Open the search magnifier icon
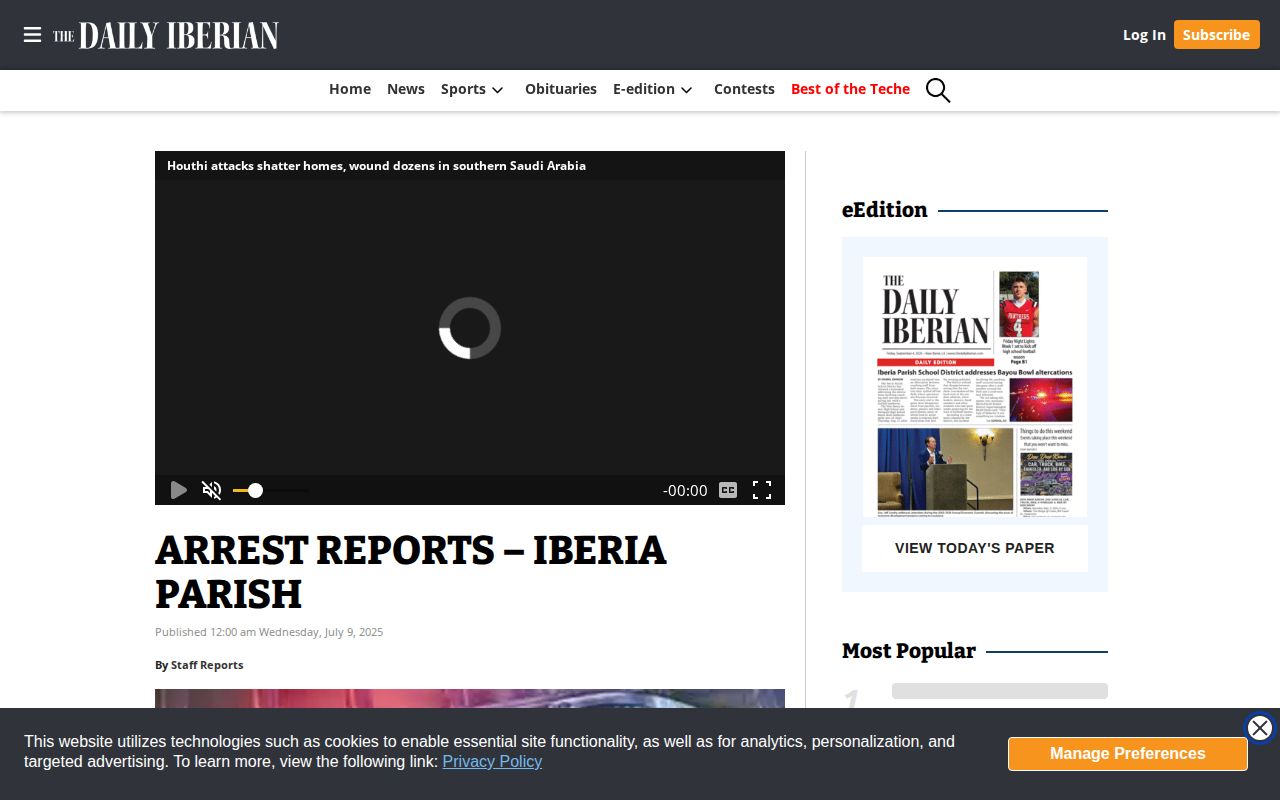Screen dimensions: 1280x800 tap(938, 90)
